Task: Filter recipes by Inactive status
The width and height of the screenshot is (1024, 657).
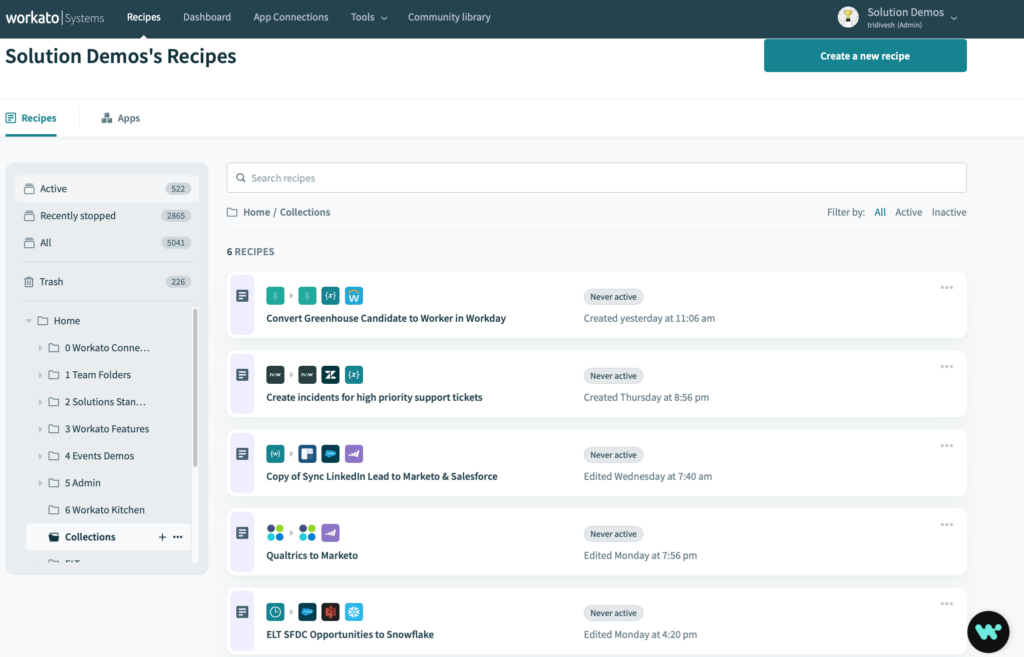Action: [948, 212]
